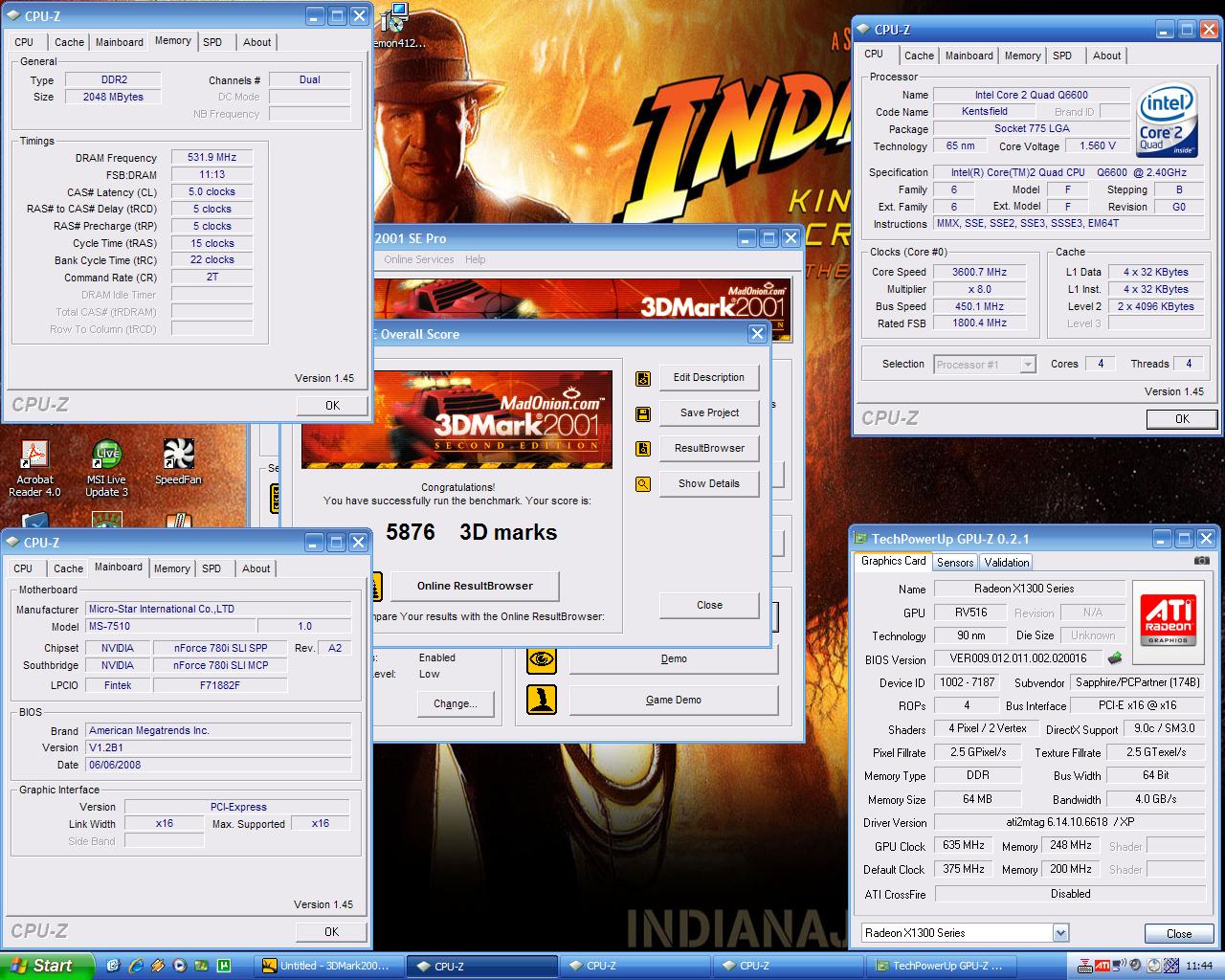The image size is (1225, 980).
Task: Click the BIOS version field in GPU-Z
Action: [1018, 658]
